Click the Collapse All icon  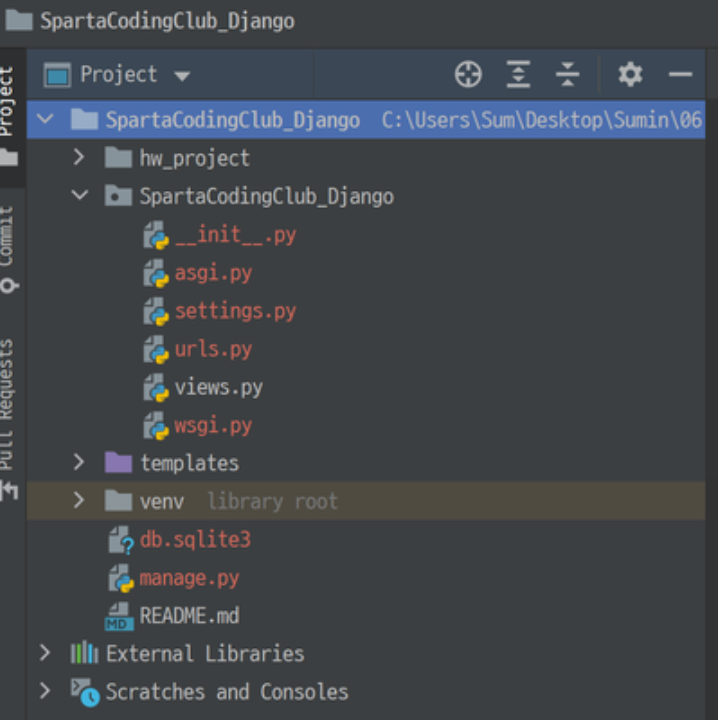coord(567,74)
